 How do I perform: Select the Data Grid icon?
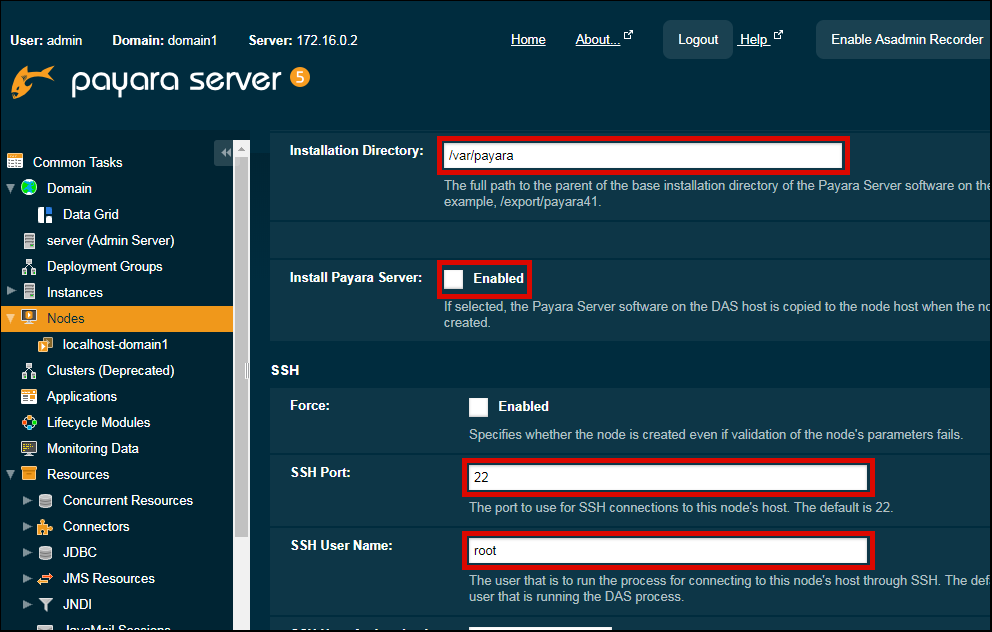(45, 214)
